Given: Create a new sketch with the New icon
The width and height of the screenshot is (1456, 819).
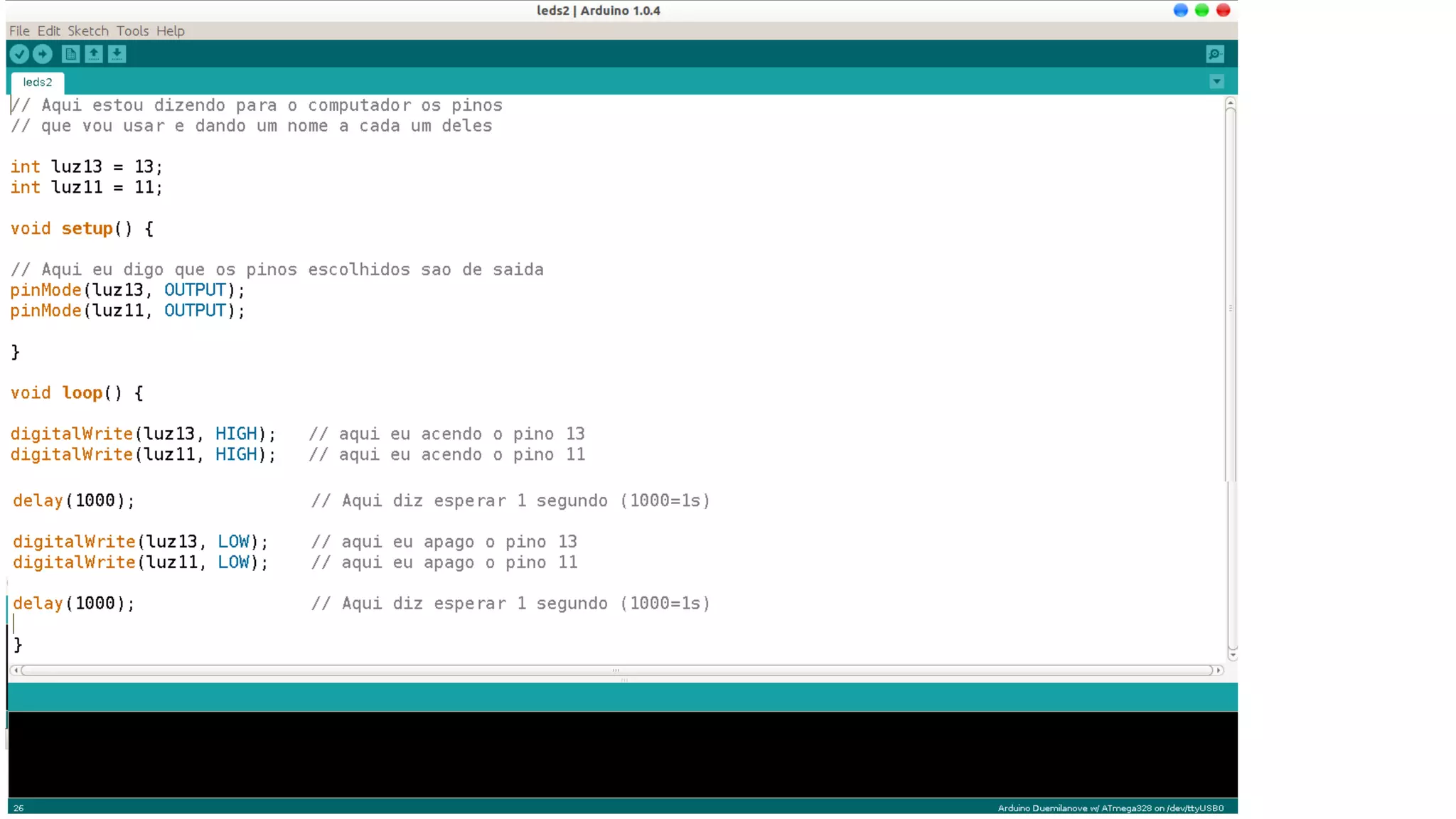Looking at the screenshot, I should coord(70,54).
